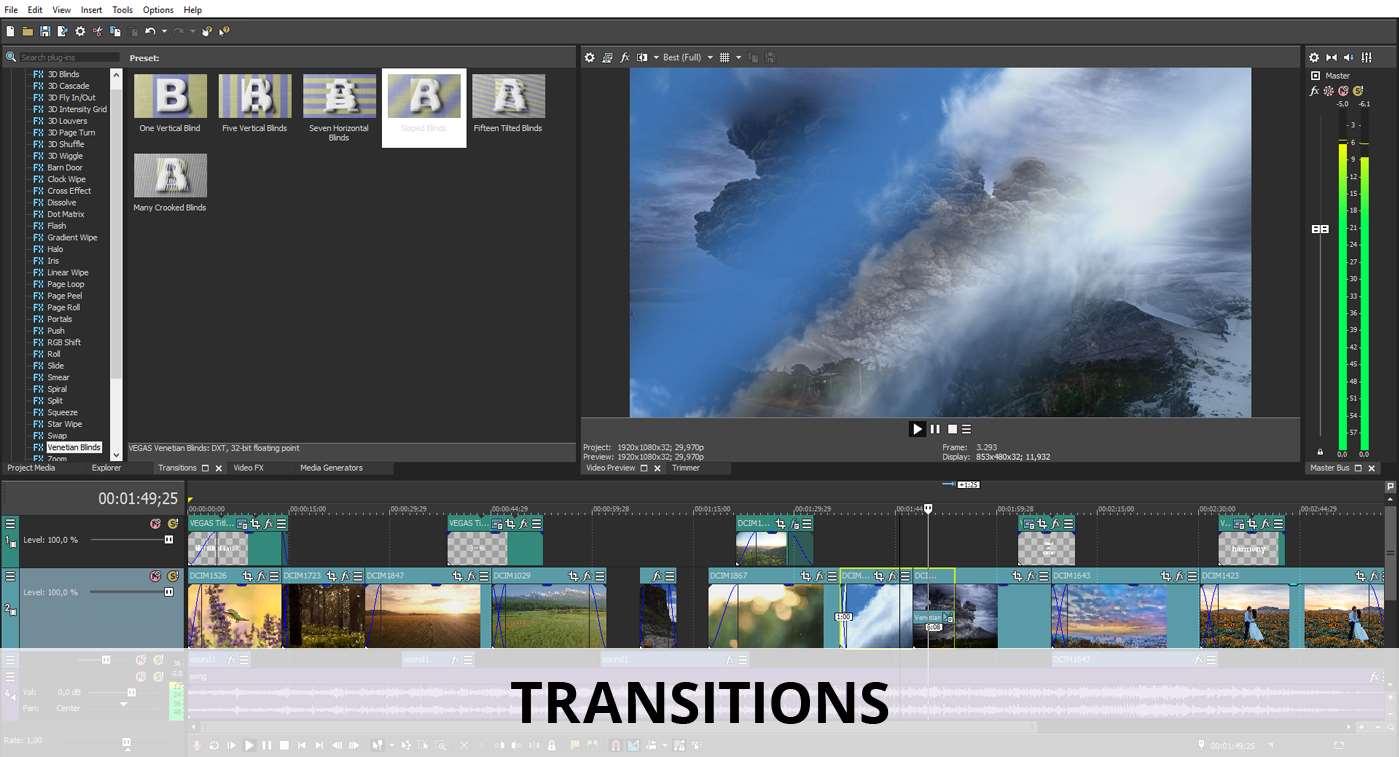Switch to the Trimmer tab
1399x757 pixels.
tap(686, 468)
